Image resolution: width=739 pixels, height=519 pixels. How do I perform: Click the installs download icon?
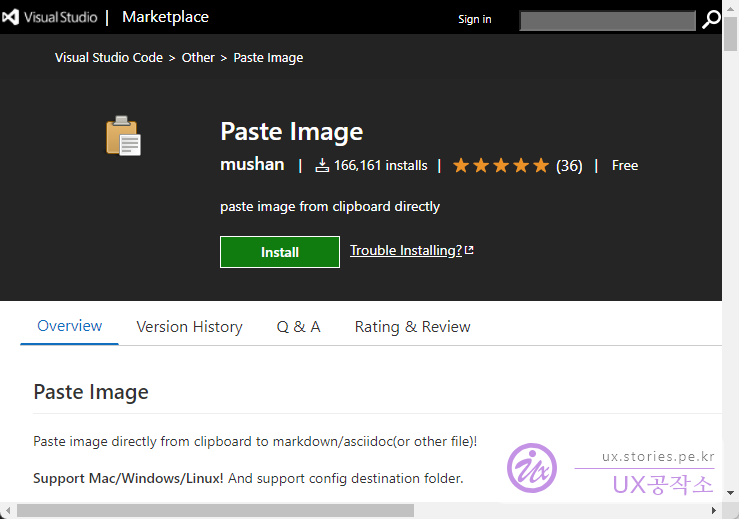(x=322, y=165)
